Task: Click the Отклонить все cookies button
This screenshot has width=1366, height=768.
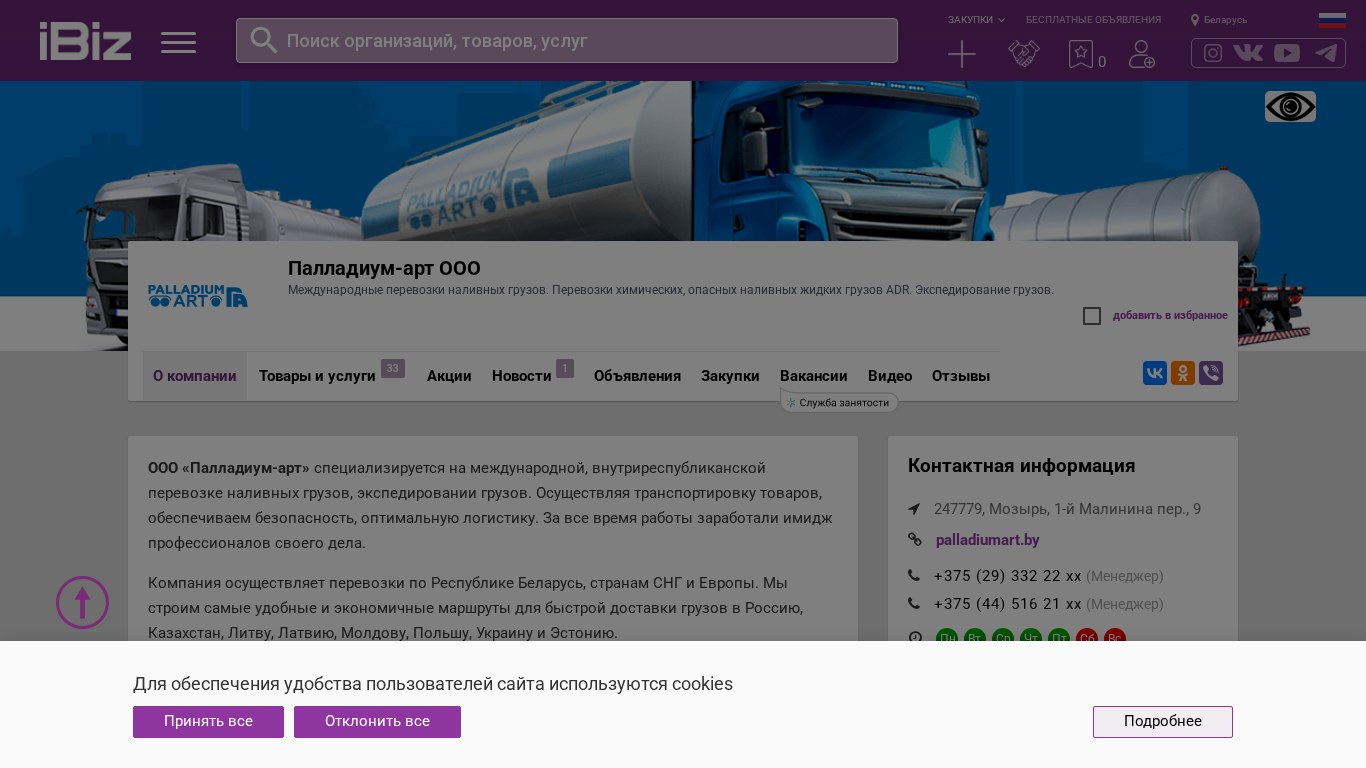Action: point(377,722)
